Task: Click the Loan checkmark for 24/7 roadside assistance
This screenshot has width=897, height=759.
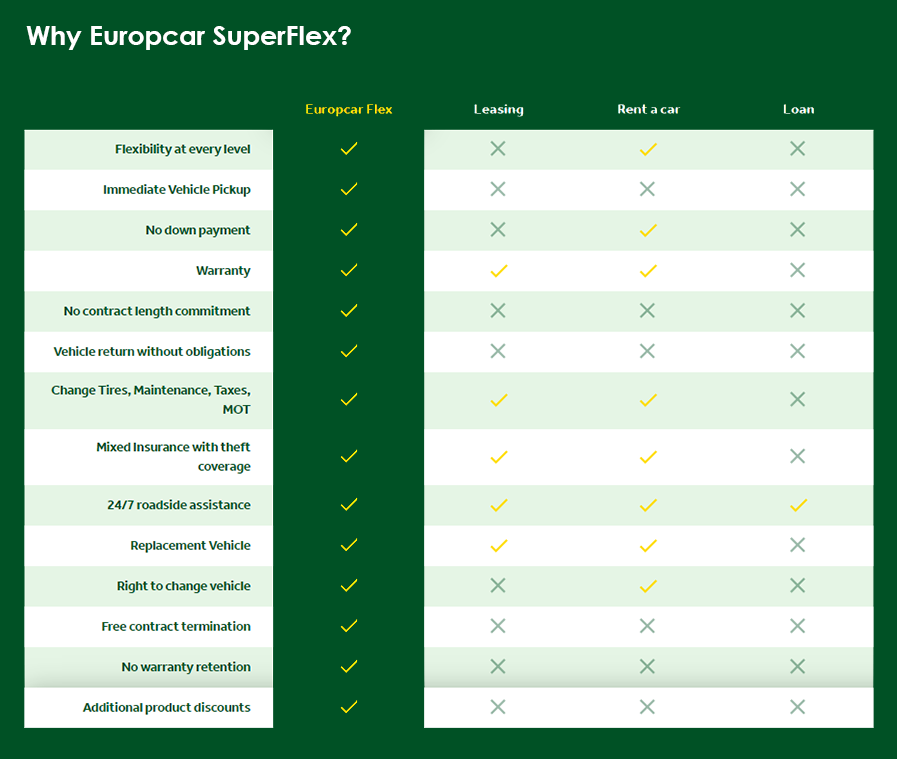Action: click(798, 505)
